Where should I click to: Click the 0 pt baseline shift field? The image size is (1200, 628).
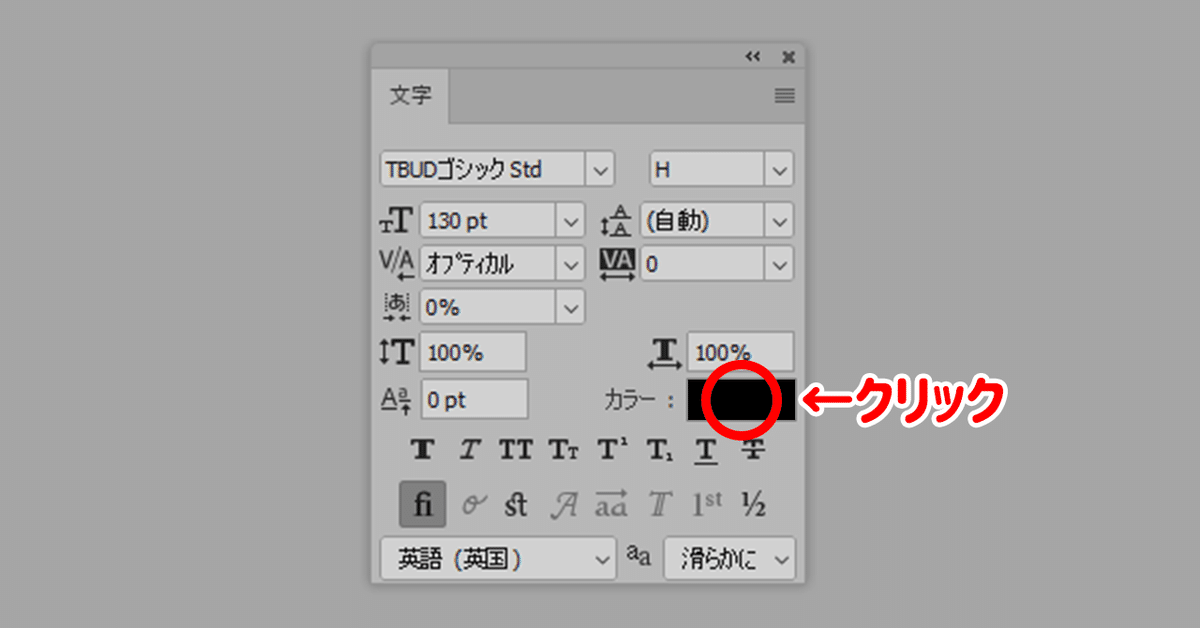point(474,399)
